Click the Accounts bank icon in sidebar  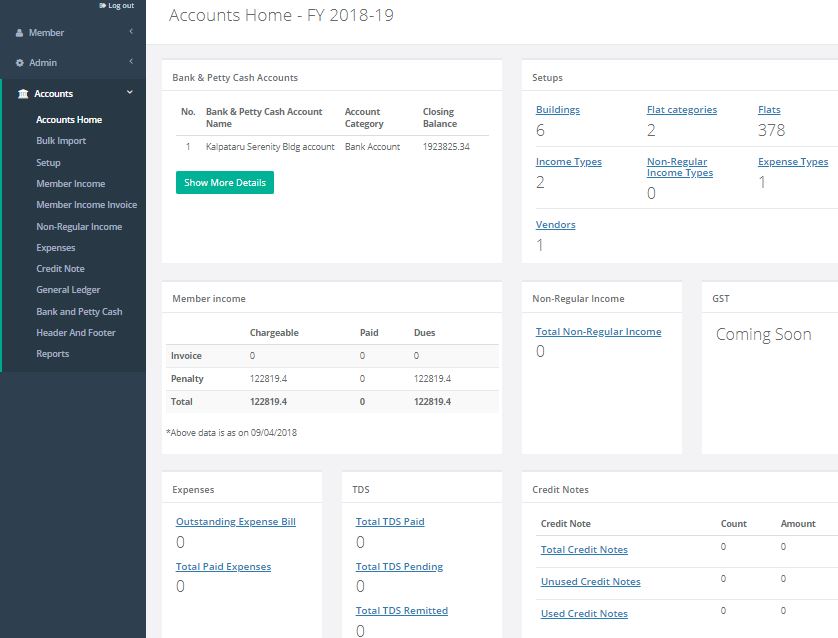[x=20, y=93]
